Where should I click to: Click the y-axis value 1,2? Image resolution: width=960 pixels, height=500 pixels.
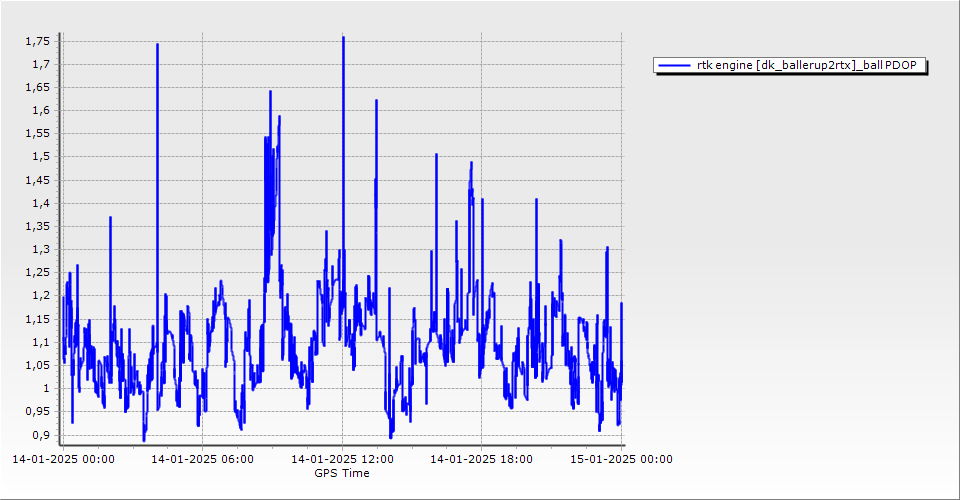pyautogui.click(x=41, y=296)
